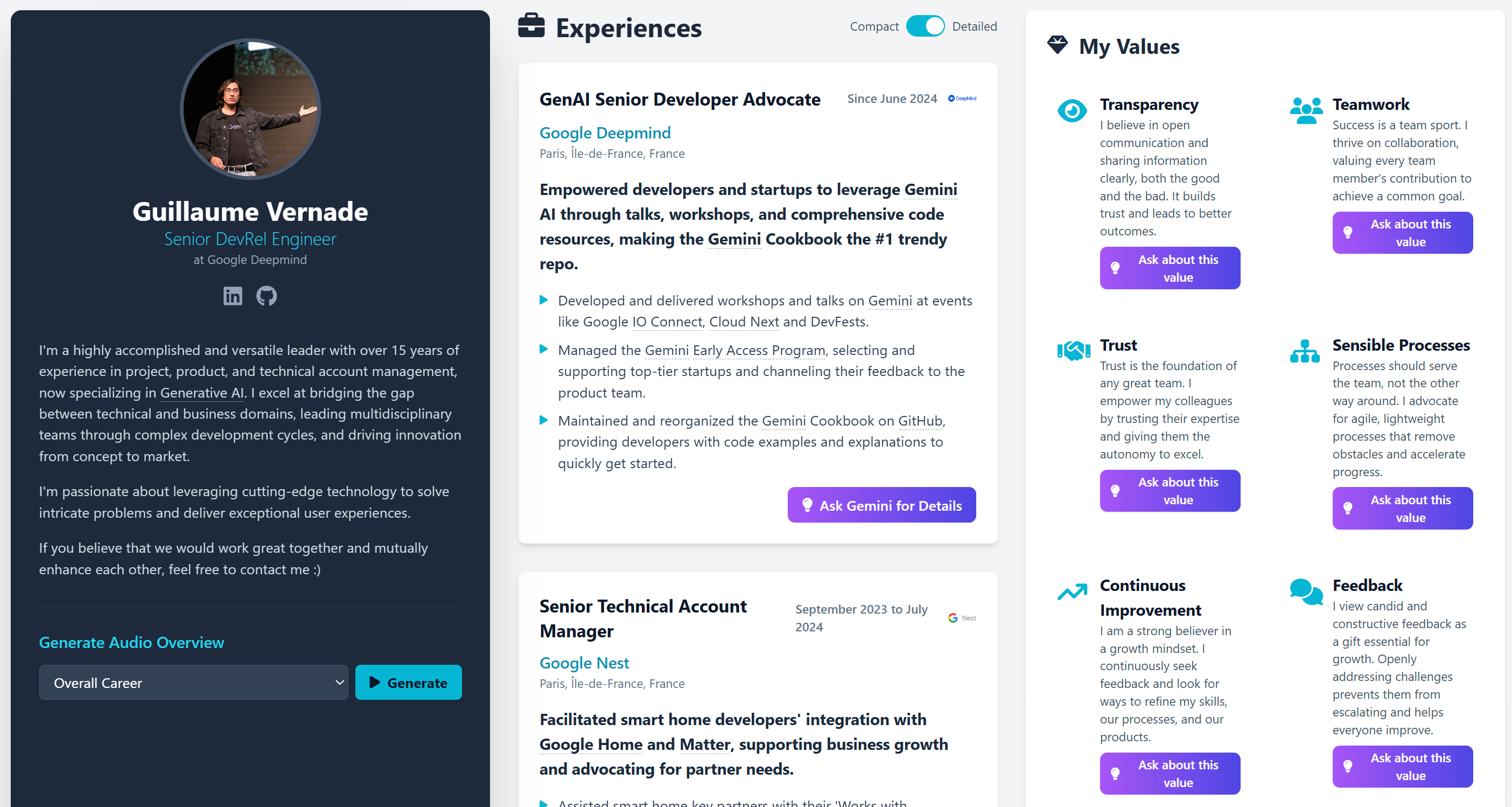
Task: Click the My Values diamond icon
Action: [1057, 45]
